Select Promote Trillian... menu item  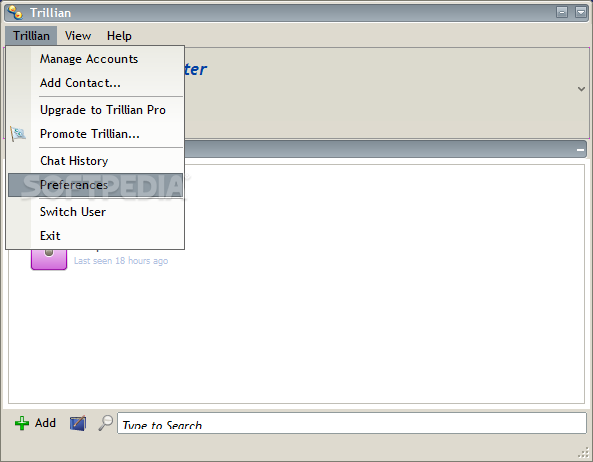click(95, 134)
